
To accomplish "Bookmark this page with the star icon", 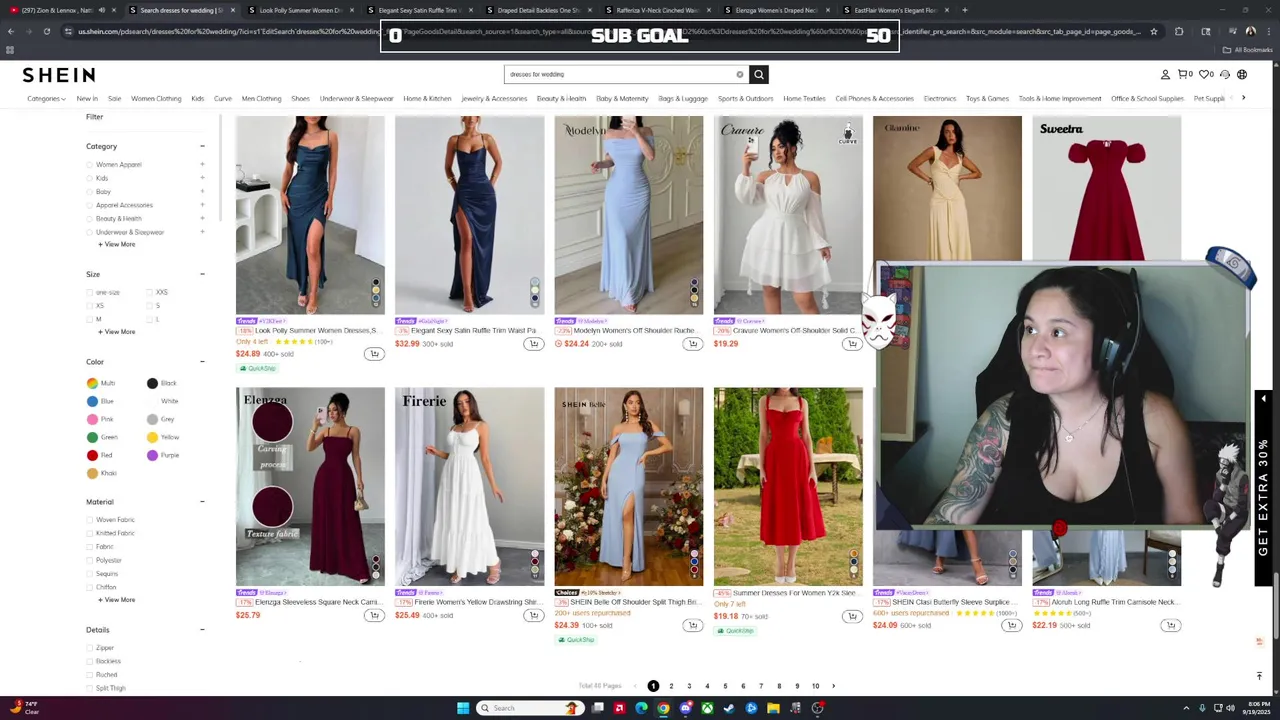I will 1153,31.
